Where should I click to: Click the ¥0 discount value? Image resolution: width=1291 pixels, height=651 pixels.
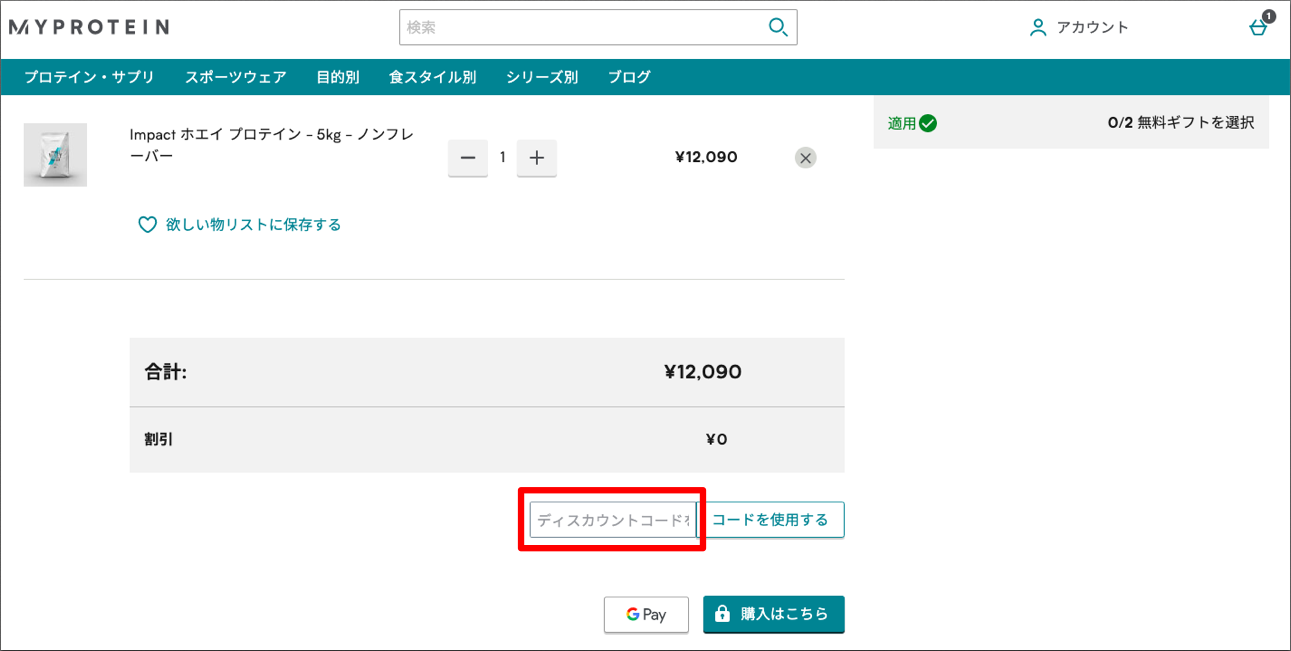[717, 439]
